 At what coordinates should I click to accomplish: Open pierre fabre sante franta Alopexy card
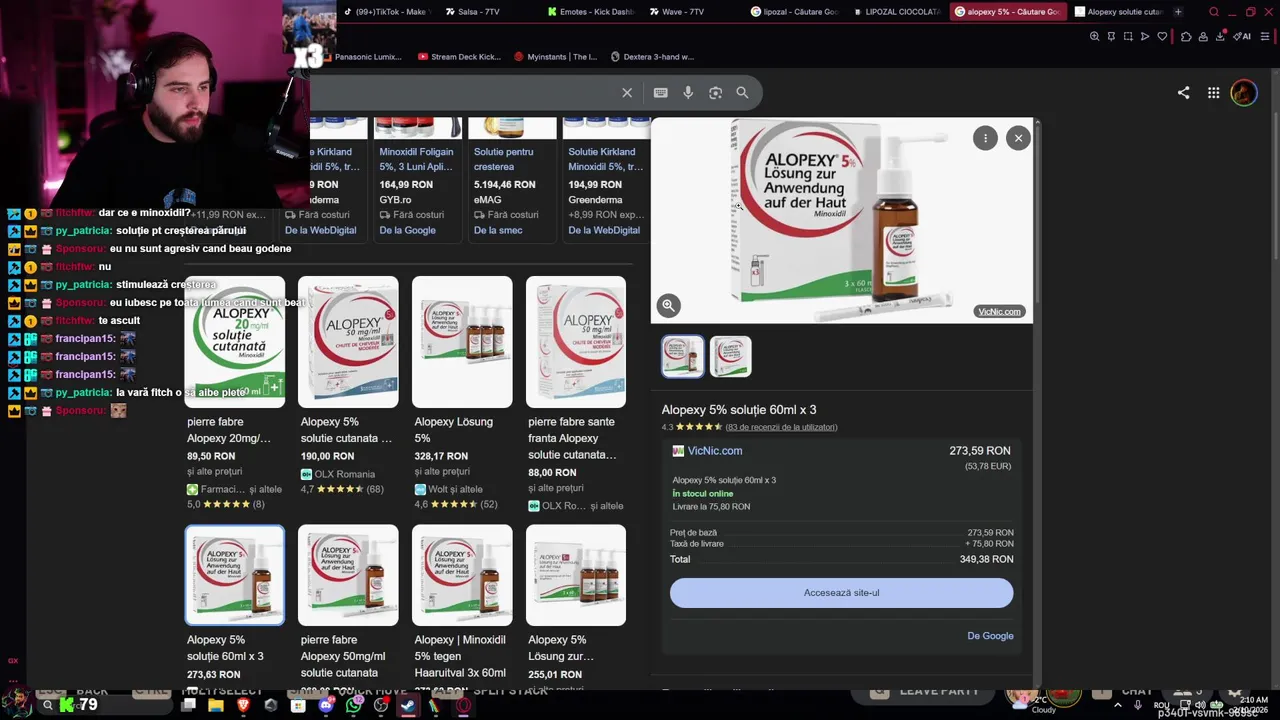[576, 394]
